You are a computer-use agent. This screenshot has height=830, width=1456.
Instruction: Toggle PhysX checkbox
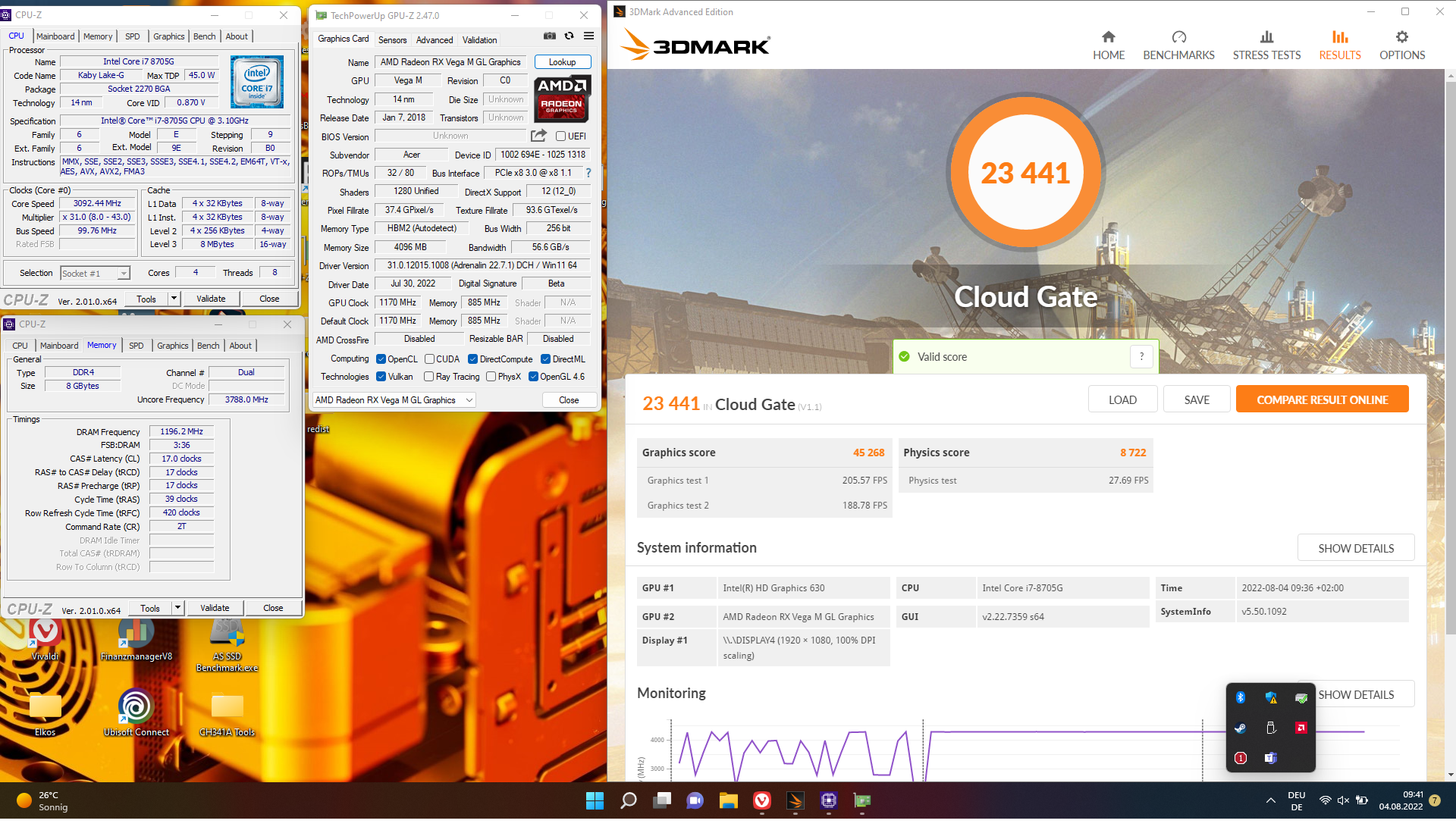[491, 377]
